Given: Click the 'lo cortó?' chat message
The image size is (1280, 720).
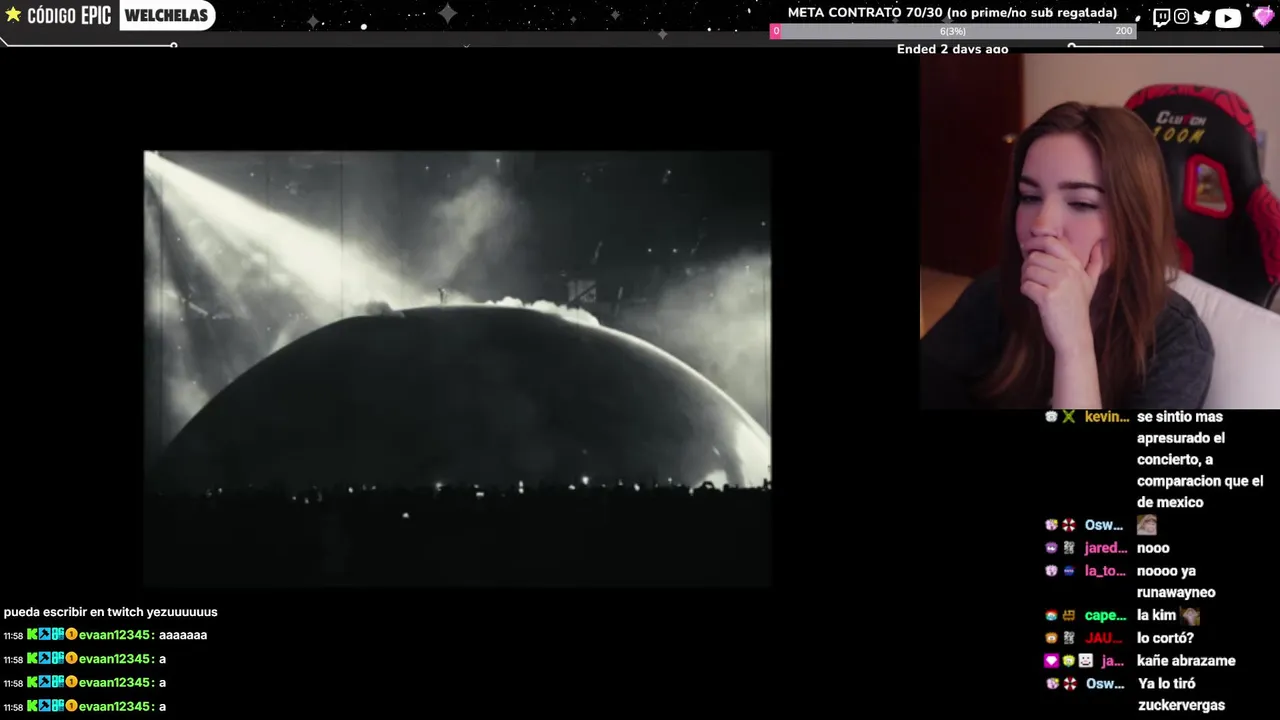Looking at the screenshot, I should (x=1165, y=638).
